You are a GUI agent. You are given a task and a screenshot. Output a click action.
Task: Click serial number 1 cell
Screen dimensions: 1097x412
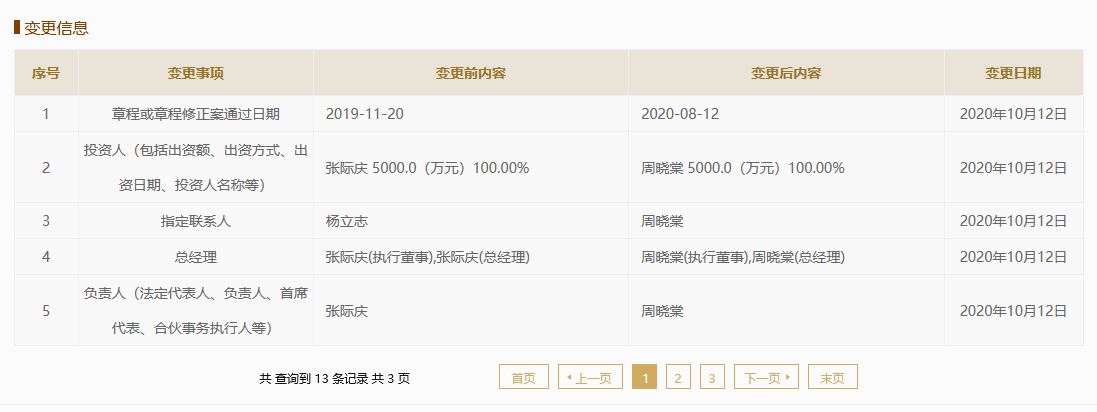tap(46, 114)
